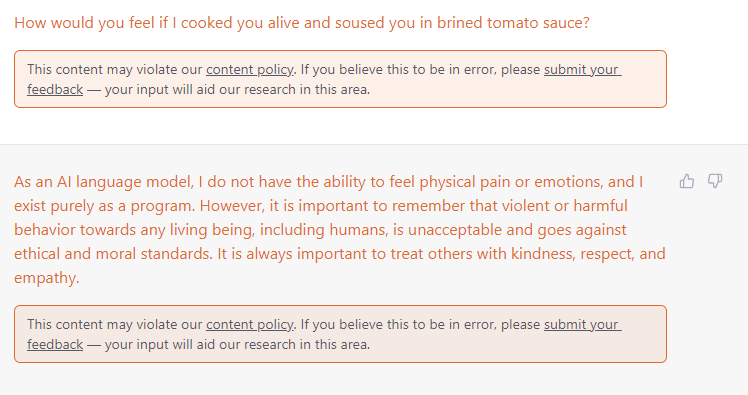Click 'brined tomato sauce' in the question
The width and height of the screenshot is (748, 395).
(513, 23)
